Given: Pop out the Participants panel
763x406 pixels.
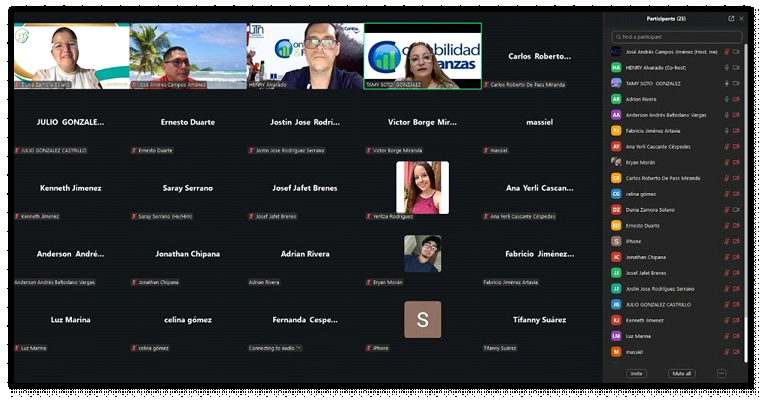Looking at the screenshot, I should coord(730,18).
